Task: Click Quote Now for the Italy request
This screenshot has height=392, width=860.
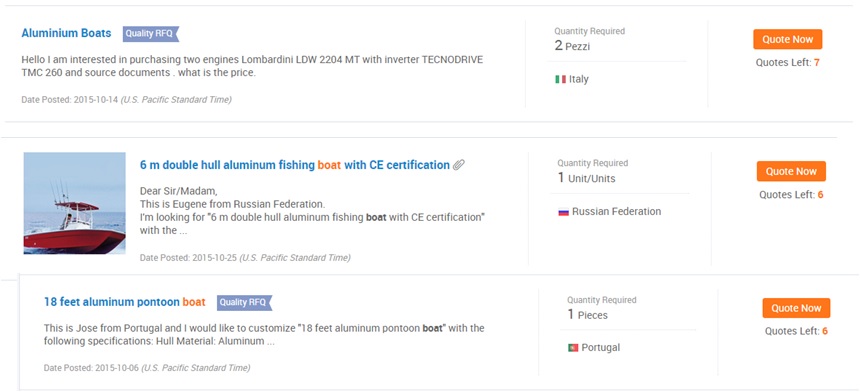Action: pos(787,39)
